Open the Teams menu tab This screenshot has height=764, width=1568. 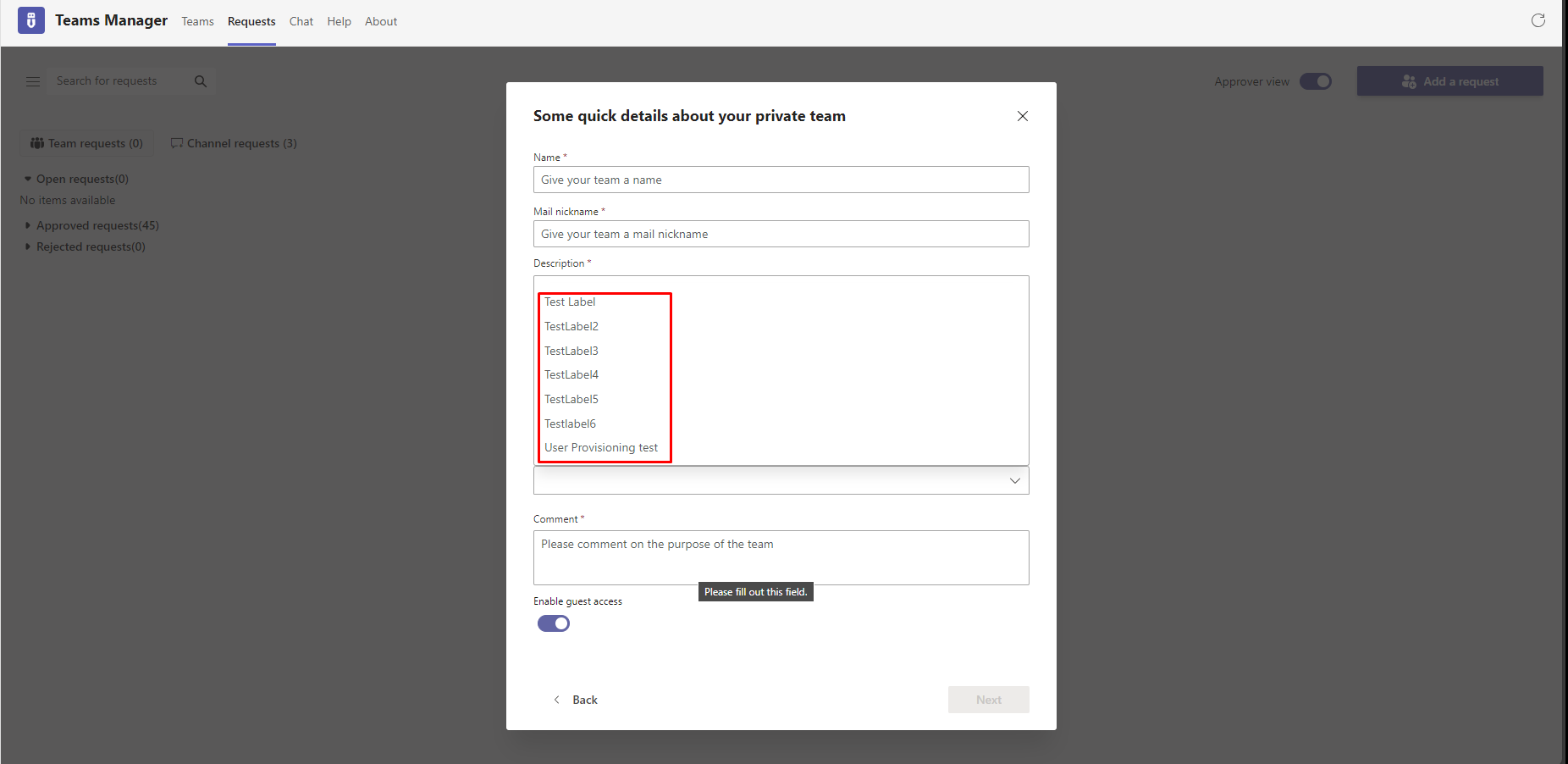point(197,21)
